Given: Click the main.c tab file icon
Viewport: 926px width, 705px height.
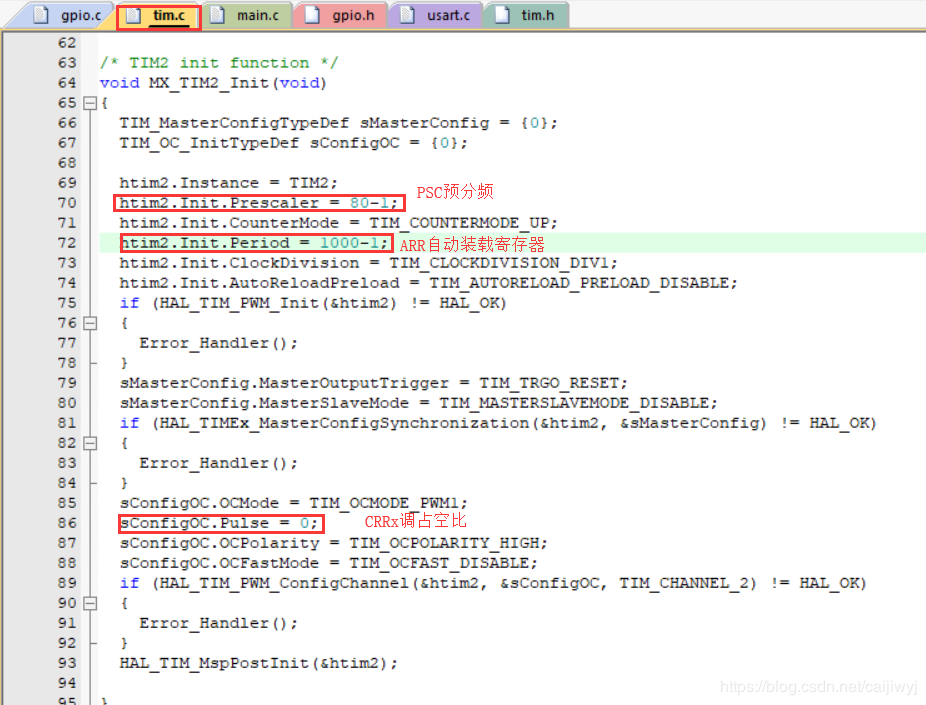Looking at the screenshot, I should (x=217, y=15).
